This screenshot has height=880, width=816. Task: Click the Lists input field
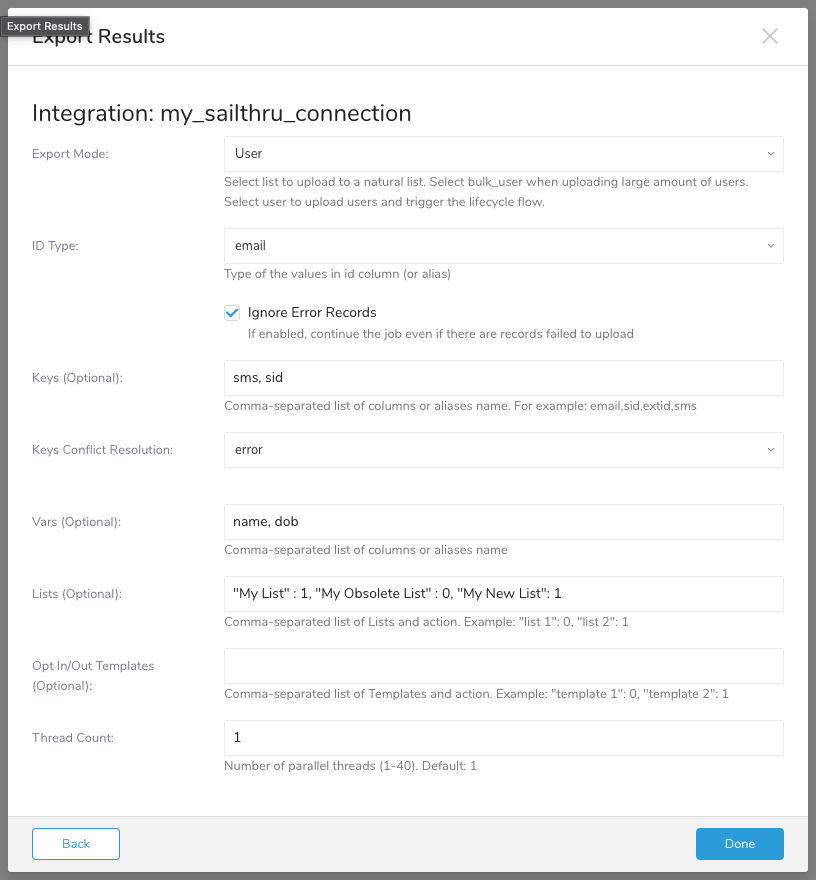(503, 594)
